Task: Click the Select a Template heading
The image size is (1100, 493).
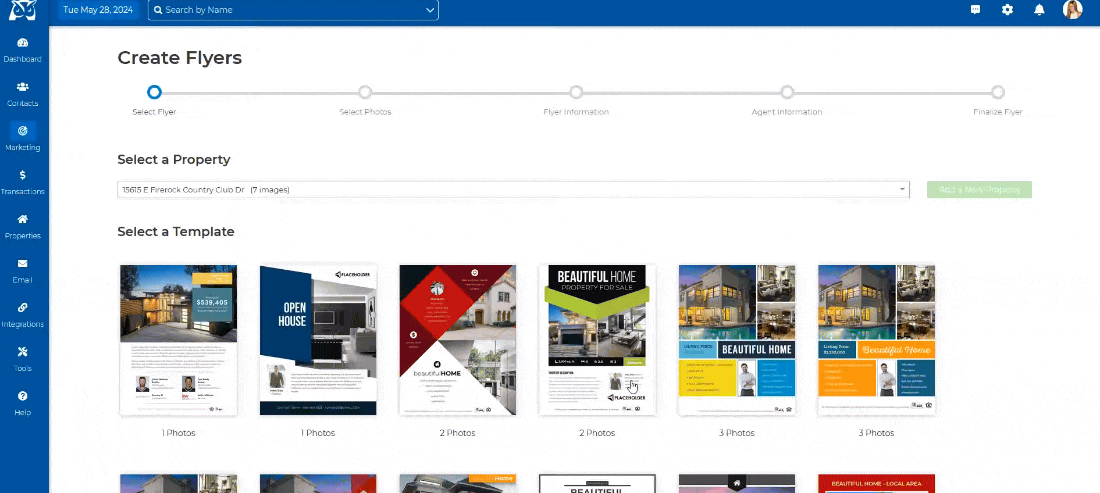Action: (175, 231)
